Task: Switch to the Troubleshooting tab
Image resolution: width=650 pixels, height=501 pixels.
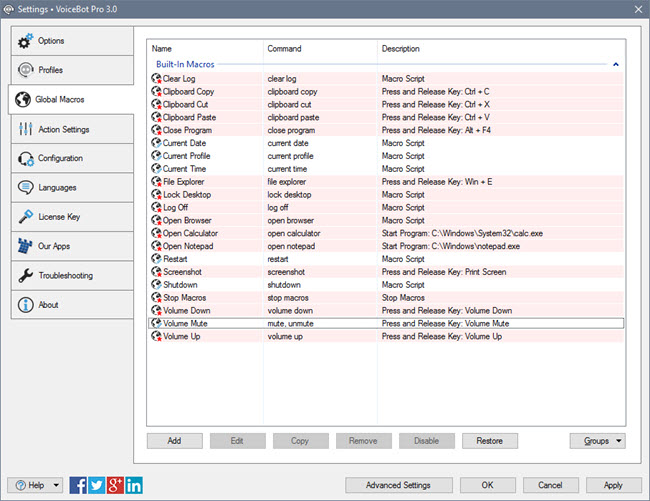Action: (72, 275)
